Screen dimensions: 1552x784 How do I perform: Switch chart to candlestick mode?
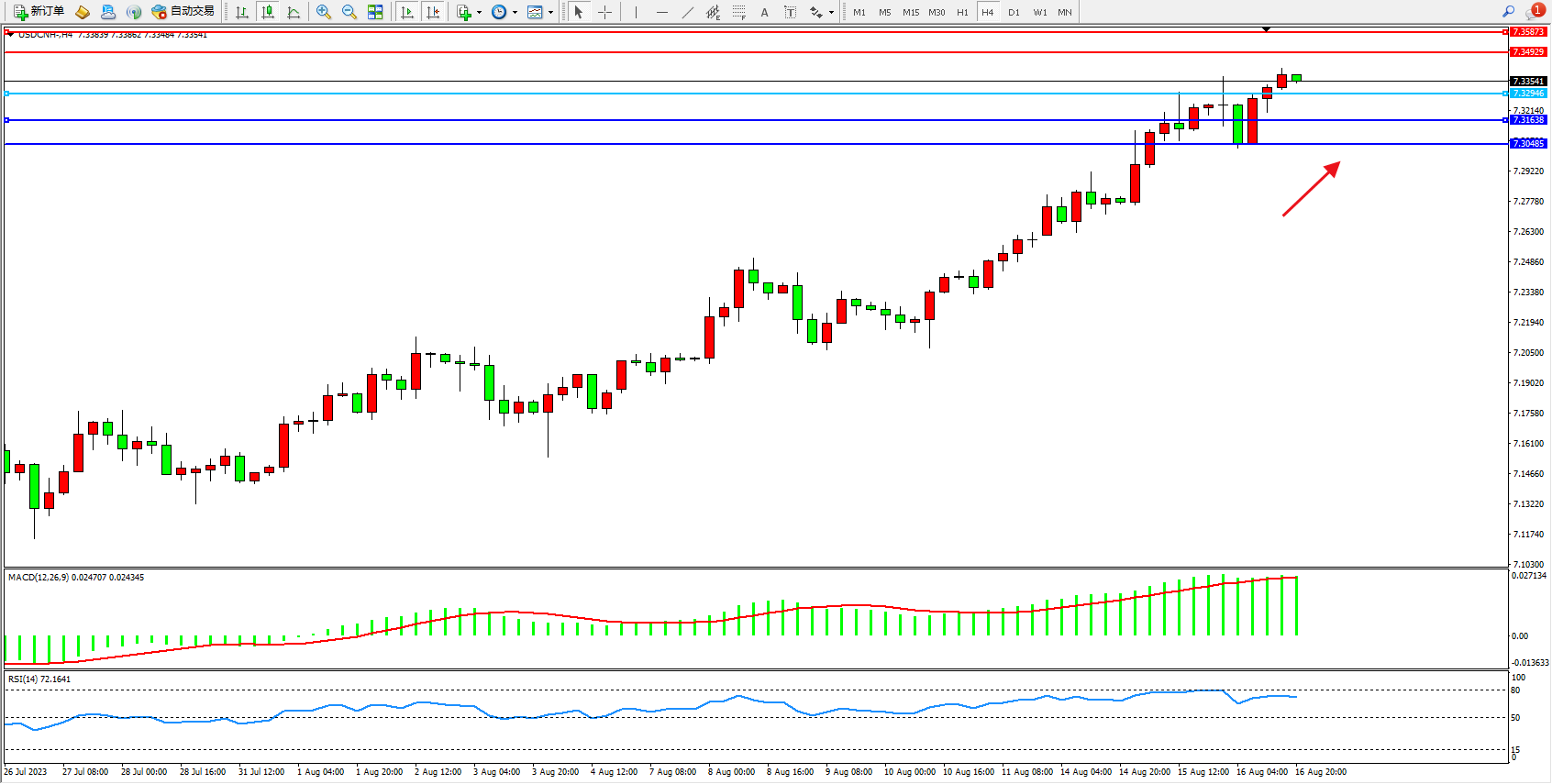(268, 12)
